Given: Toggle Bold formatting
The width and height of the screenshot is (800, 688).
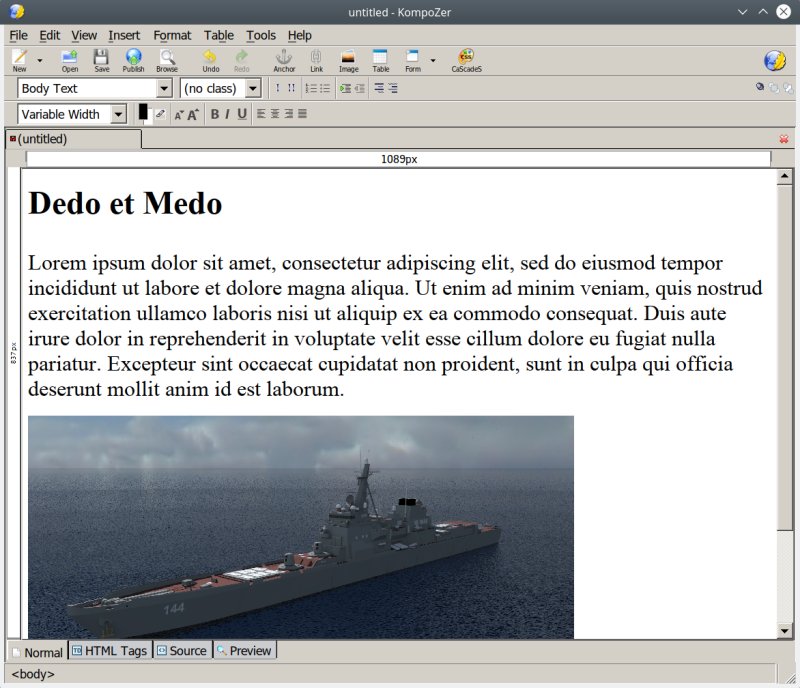Looking at the screenshot, I should tap(214, 114).
